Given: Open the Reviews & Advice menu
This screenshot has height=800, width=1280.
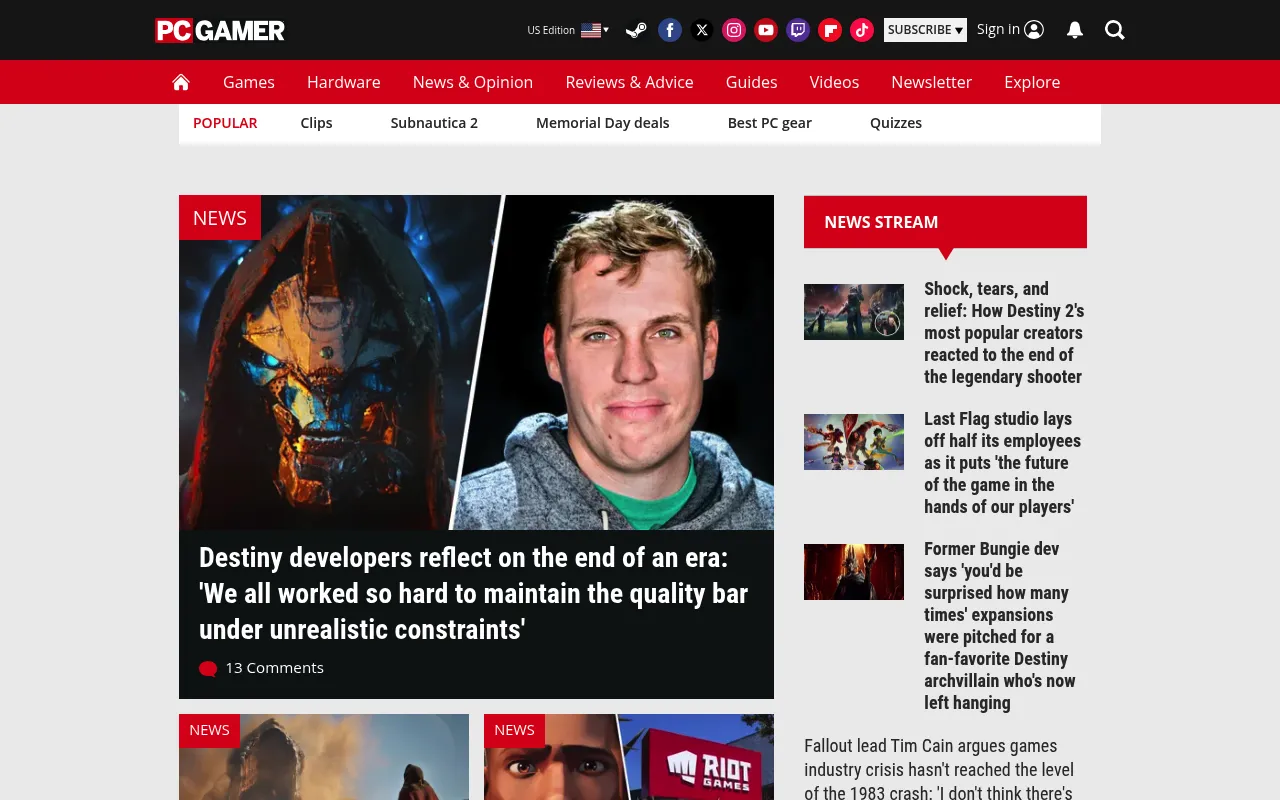Looking at the screenshot, I should 630,82.
